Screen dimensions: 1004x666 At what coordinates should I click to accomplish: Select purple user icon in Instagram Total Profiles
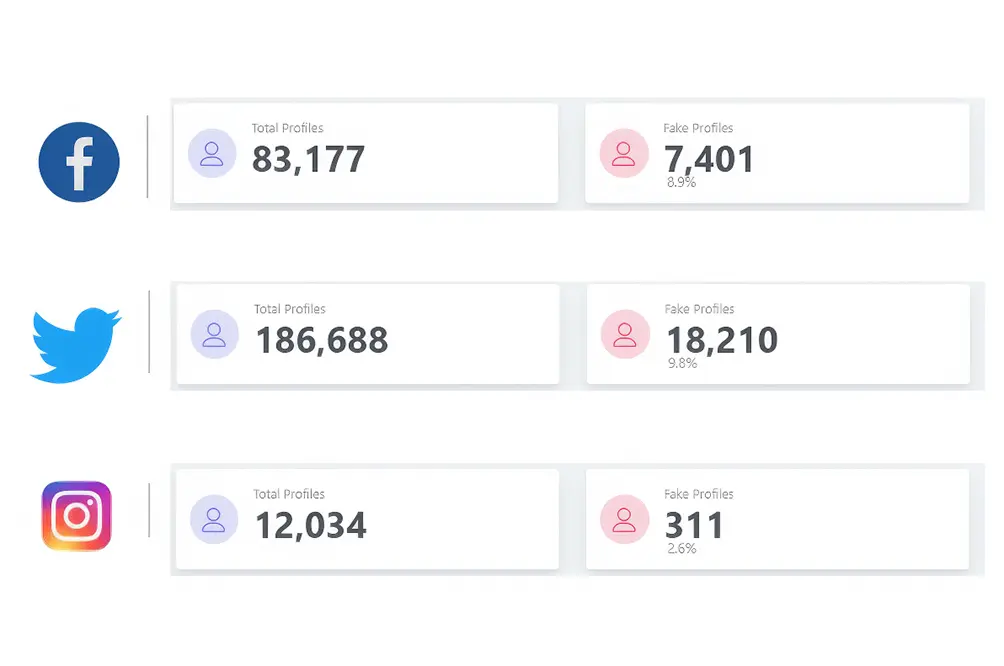click(214, 519)
